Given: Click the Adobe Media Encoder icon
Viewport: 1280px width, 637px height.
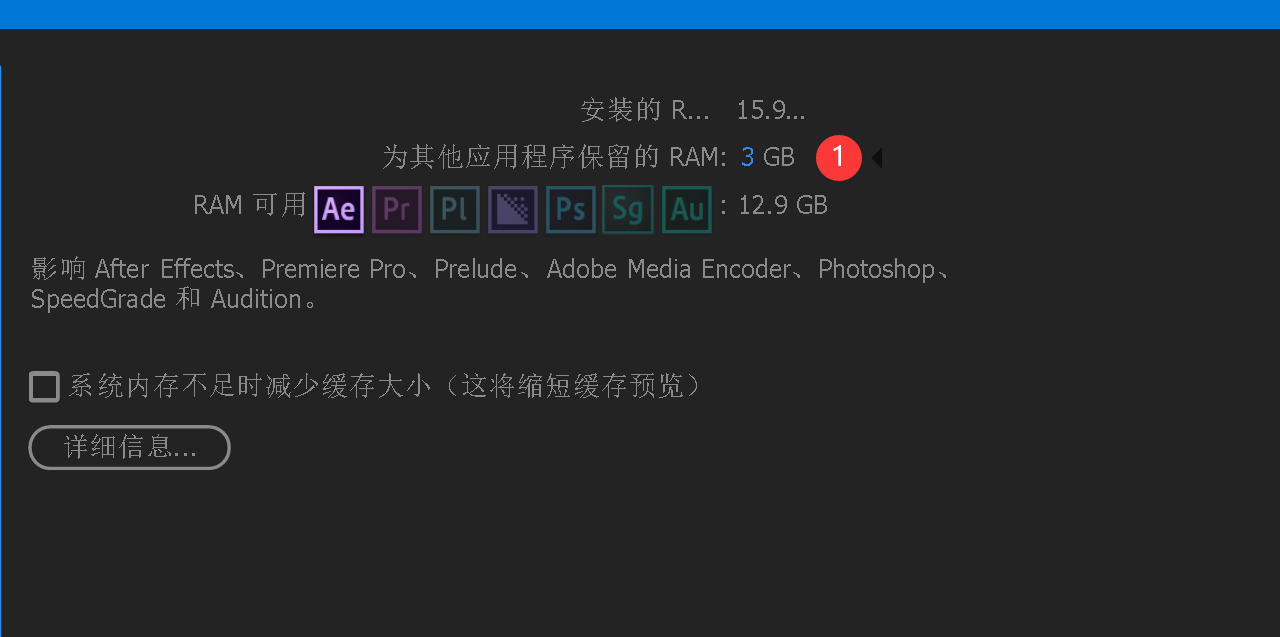Looking at the screenshot, I should click(513, 209).
